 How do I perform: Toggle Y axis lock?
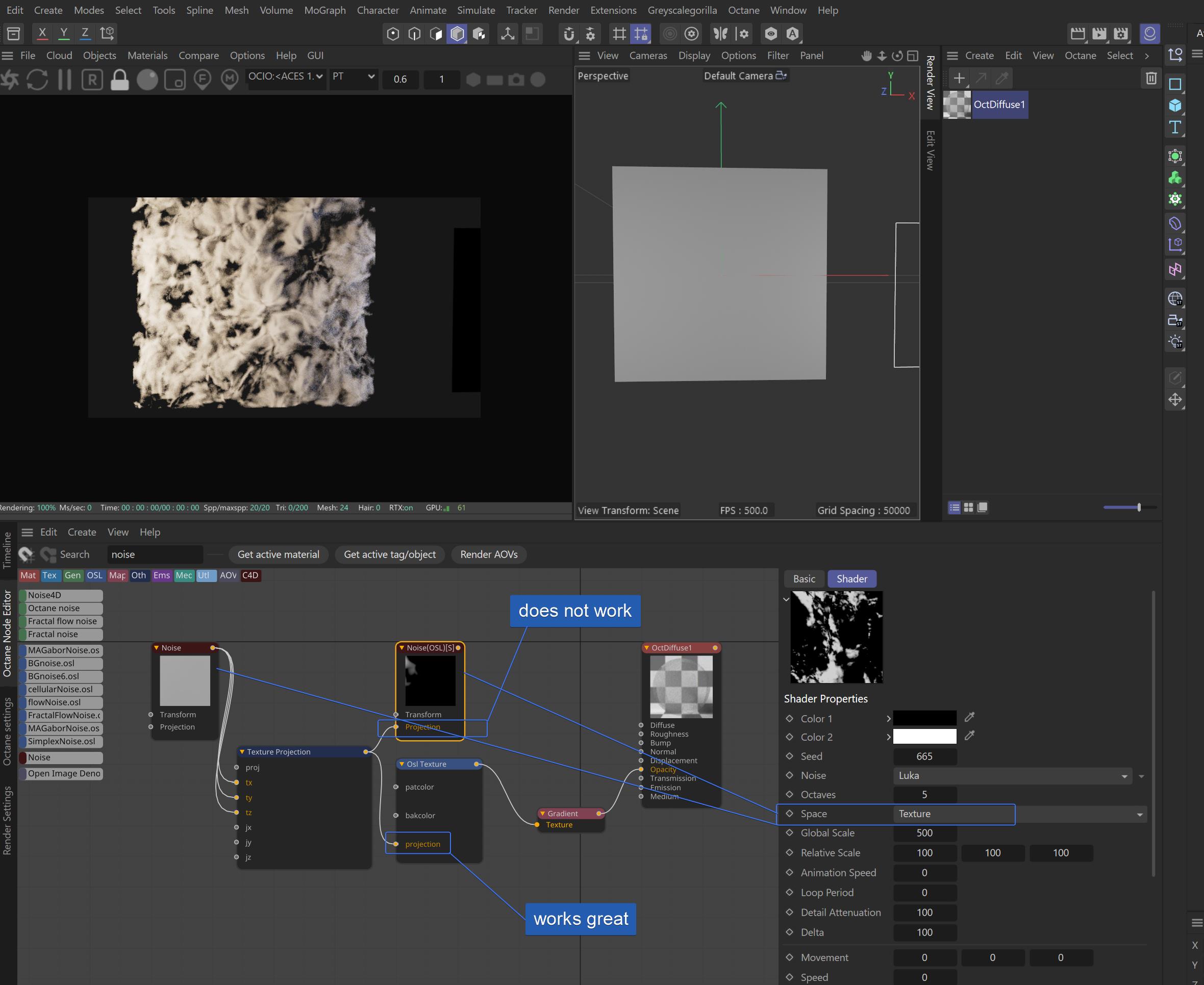pos(64,33)
